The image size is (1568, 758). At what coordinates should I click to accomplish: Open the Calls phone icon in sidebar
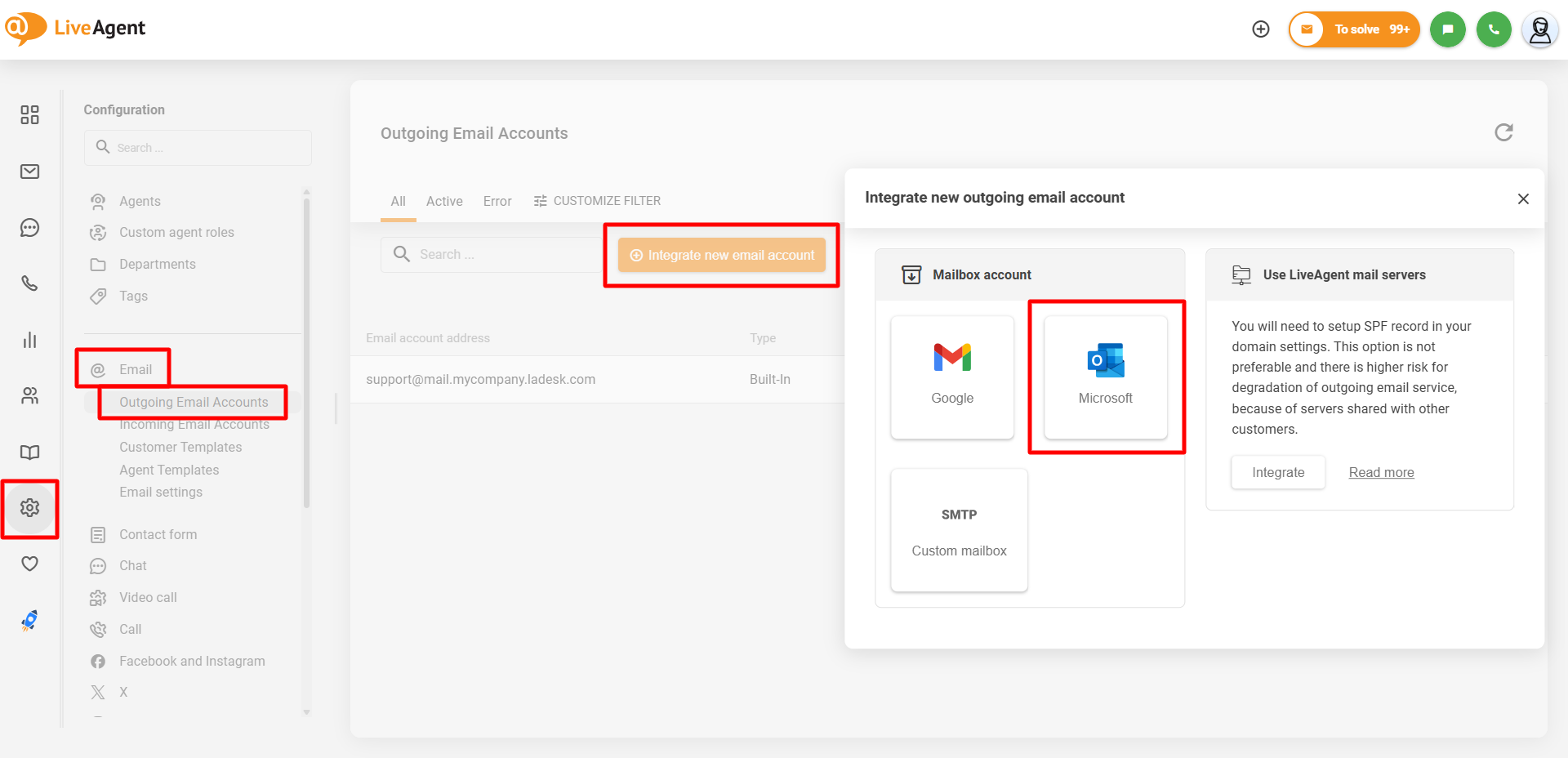(30, 283)
